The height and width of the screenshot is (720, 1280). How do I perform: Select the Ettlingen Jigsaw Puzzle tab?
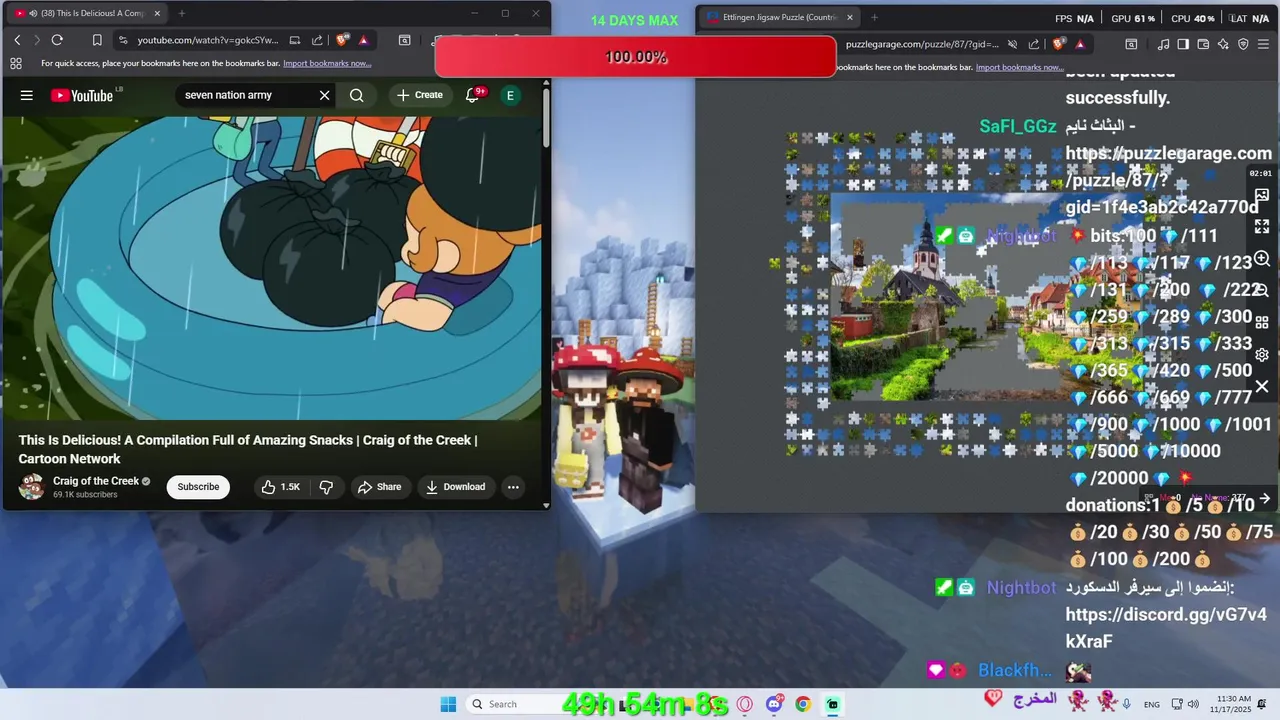(x=778, y=17)
